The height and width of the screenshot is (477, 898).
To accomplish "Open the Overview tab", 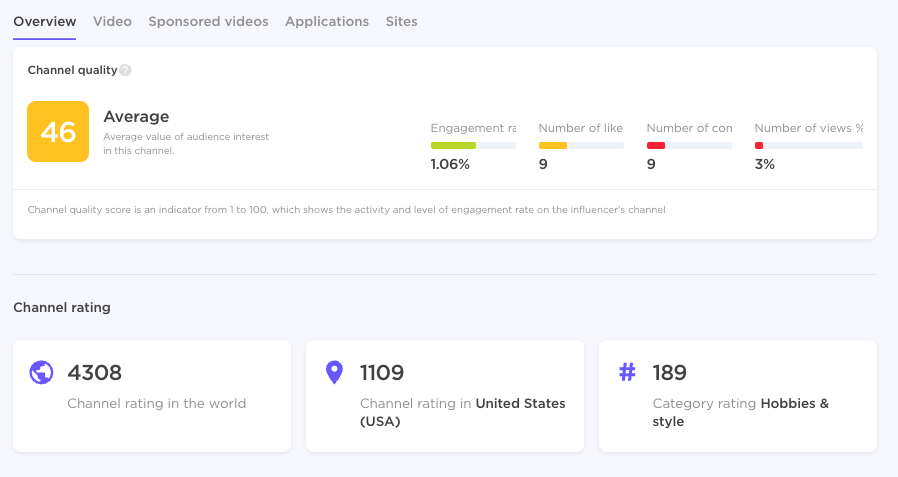I will pyautogui.click(x=45, y=21).
